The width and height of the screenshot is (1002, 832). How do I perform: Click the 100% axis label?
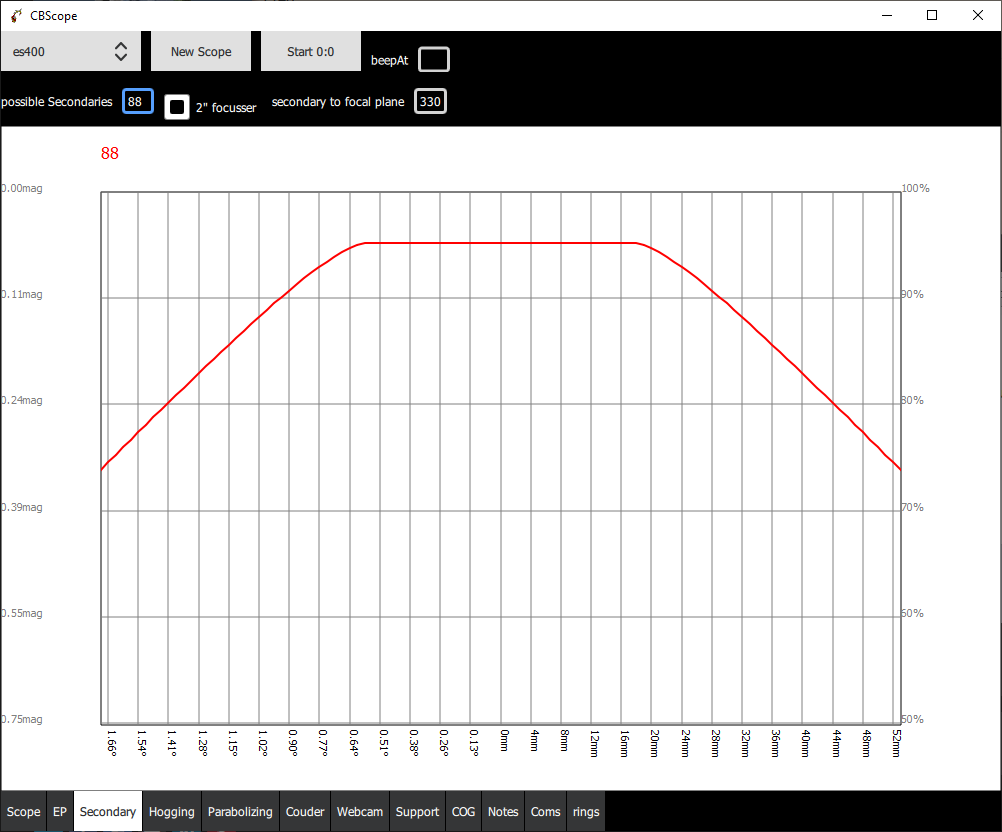pos(915,189)
